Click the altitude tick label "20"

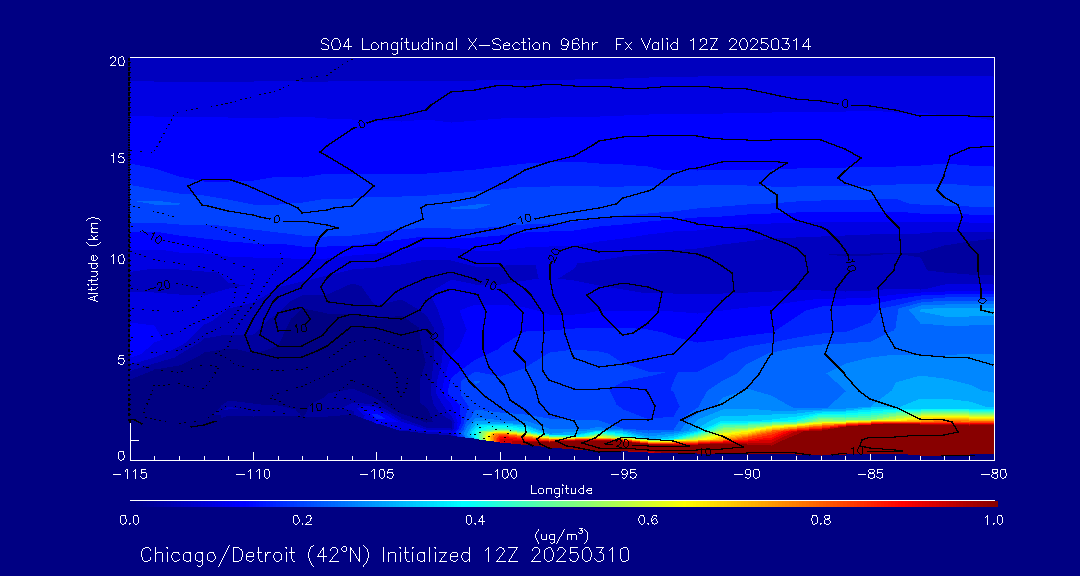[117, 60]
